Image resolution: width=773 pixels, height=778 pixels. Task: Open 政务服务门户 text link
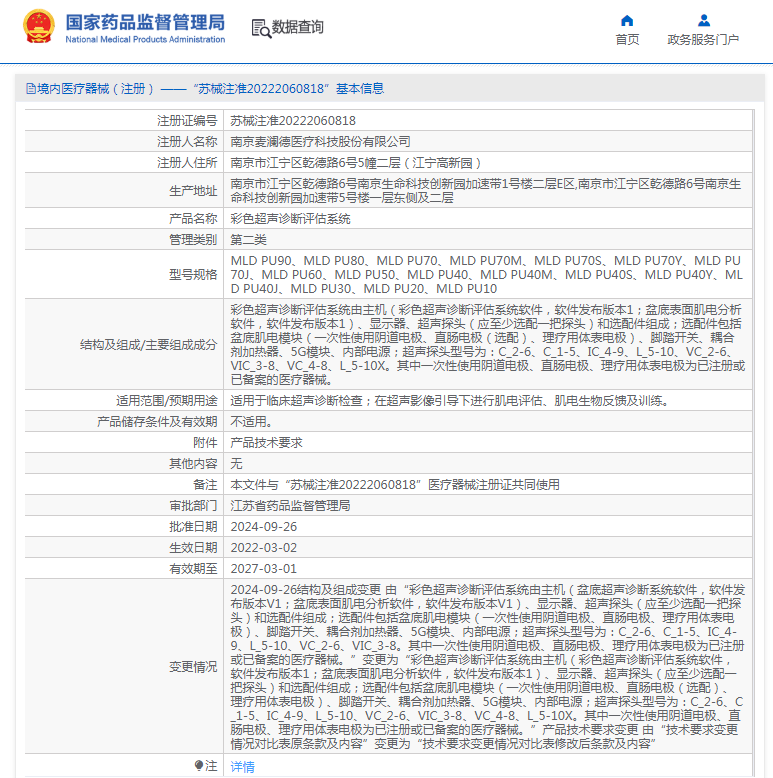click(703, 40)
